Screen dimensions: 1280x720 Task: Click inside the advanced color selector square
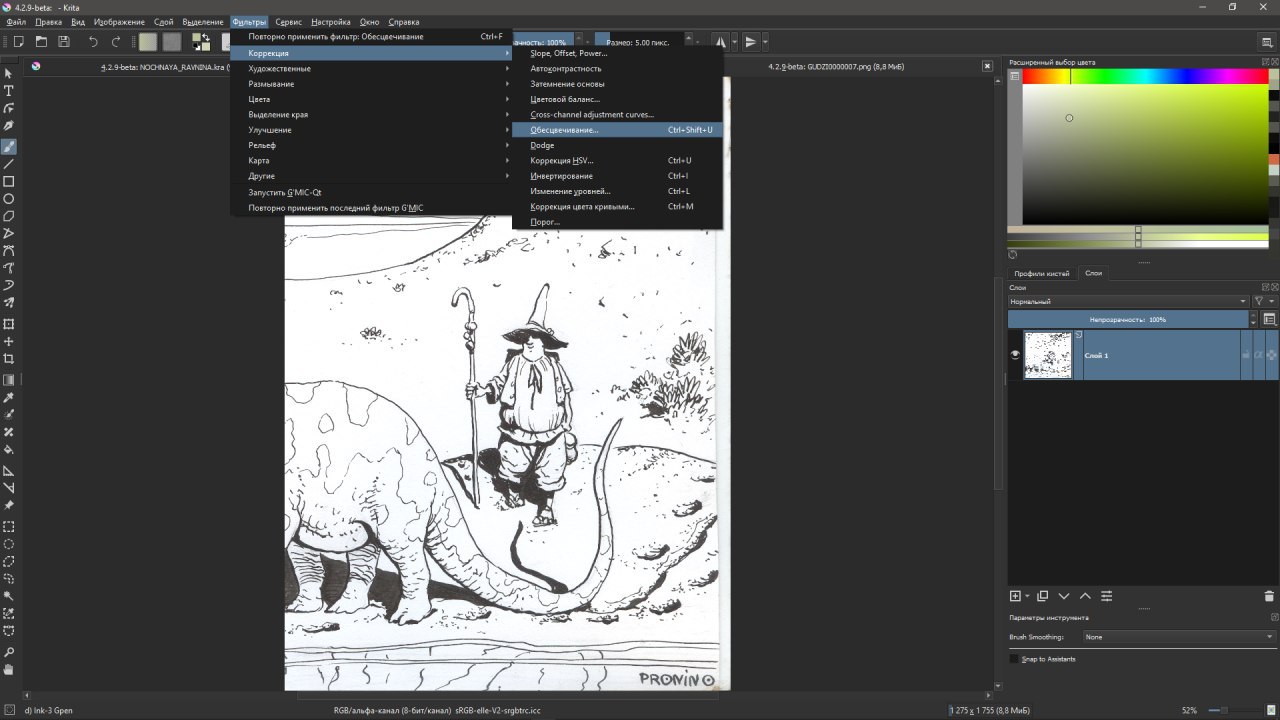1145,154
